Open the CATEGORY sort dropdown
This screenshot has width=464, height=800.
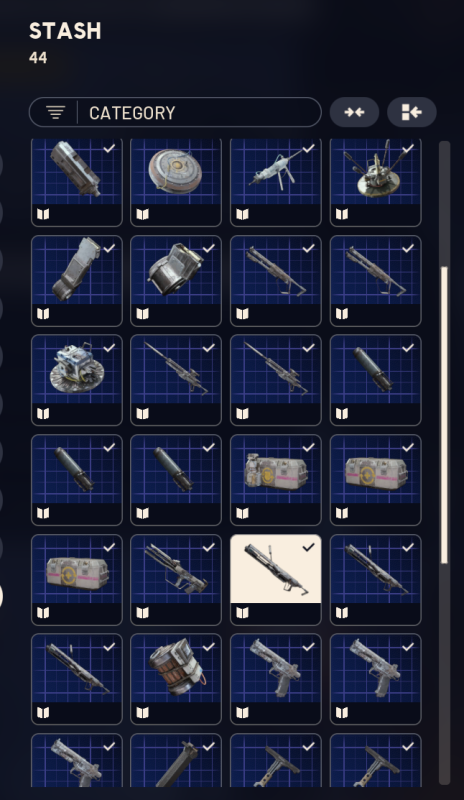coord(175,112)
